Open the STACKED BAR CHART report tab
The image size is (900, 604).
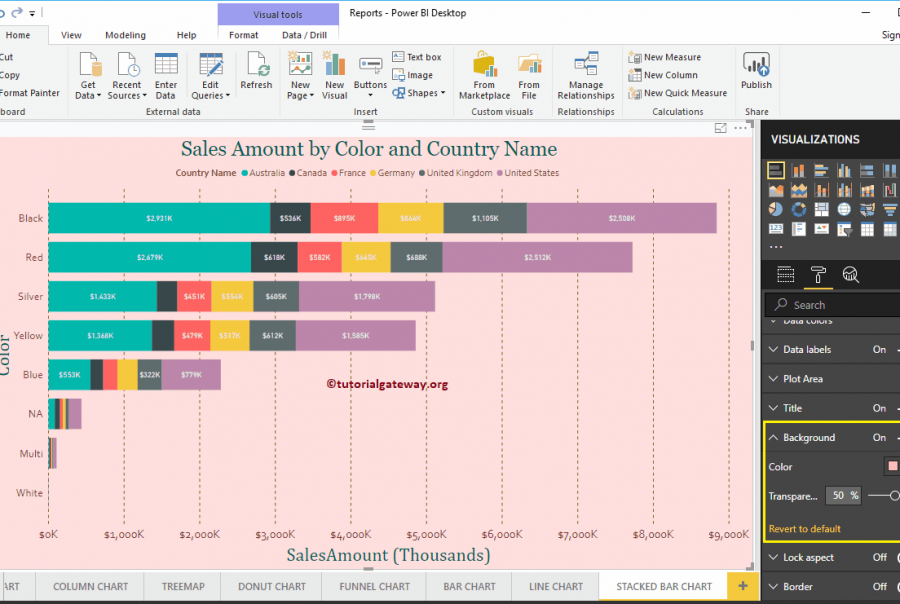click(663, 587)
